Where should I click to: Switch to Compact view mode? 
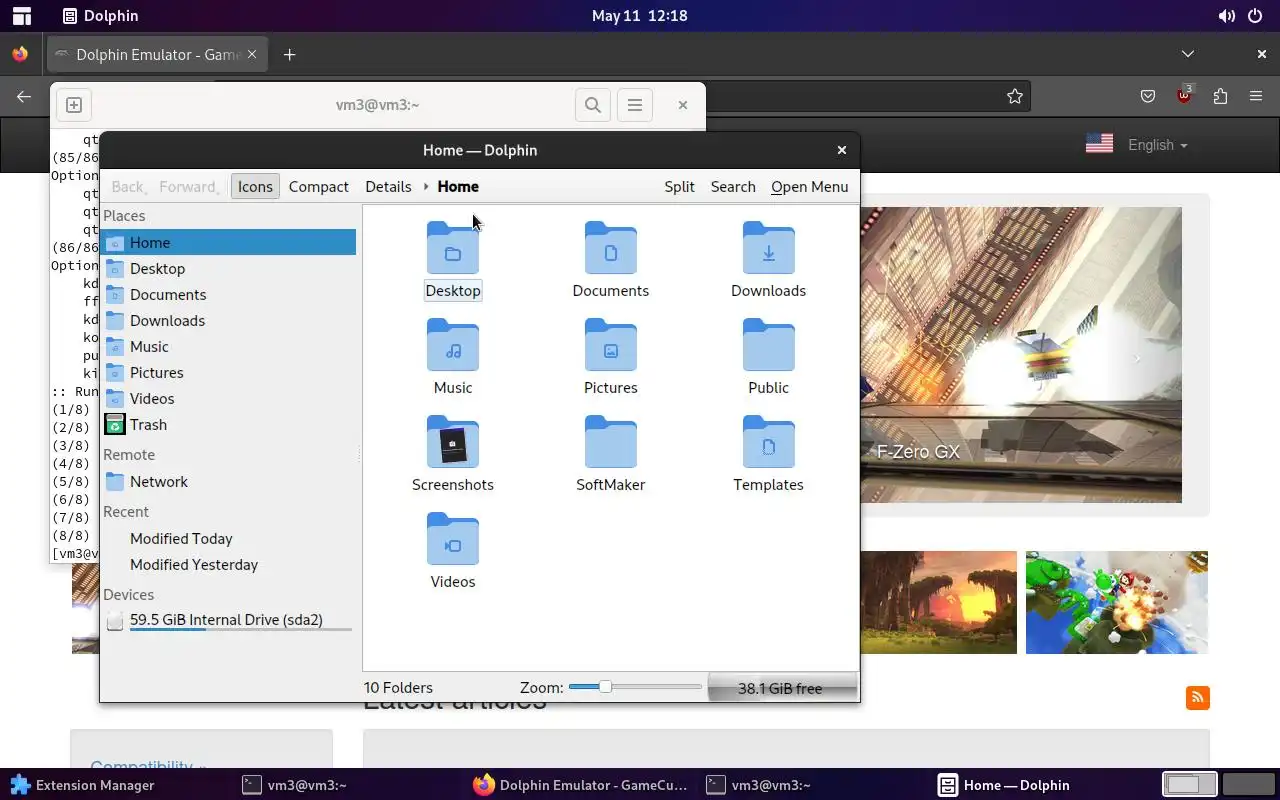click(x=319, y=186)
